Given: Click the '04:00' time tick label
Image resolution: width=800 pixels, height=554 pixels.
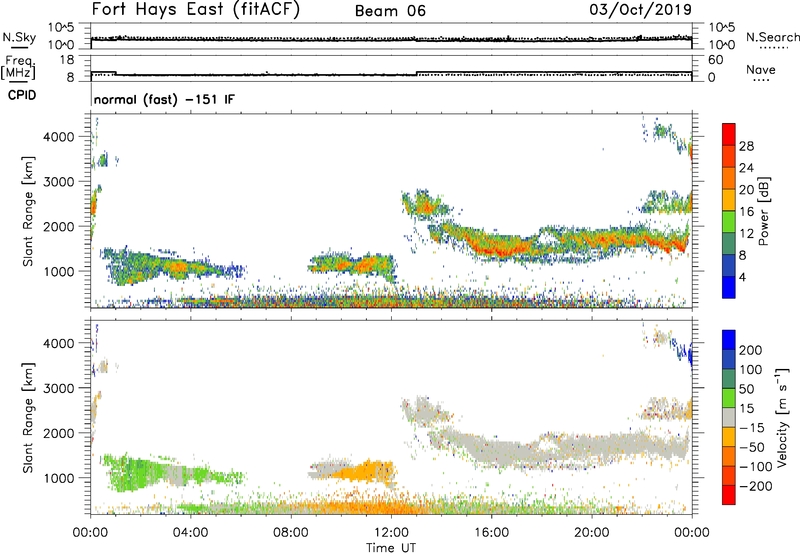Looking at the screenshot, I should pyautogui.click(x=190, y=533).
